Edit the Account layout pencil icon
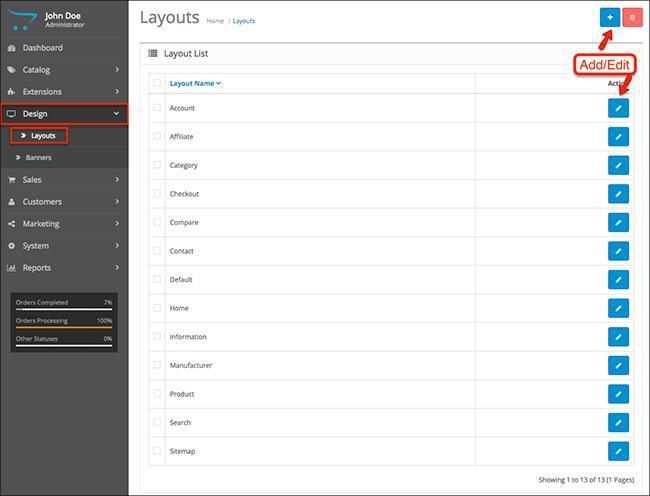Viewport: 650px width, 496px height. 618,108
